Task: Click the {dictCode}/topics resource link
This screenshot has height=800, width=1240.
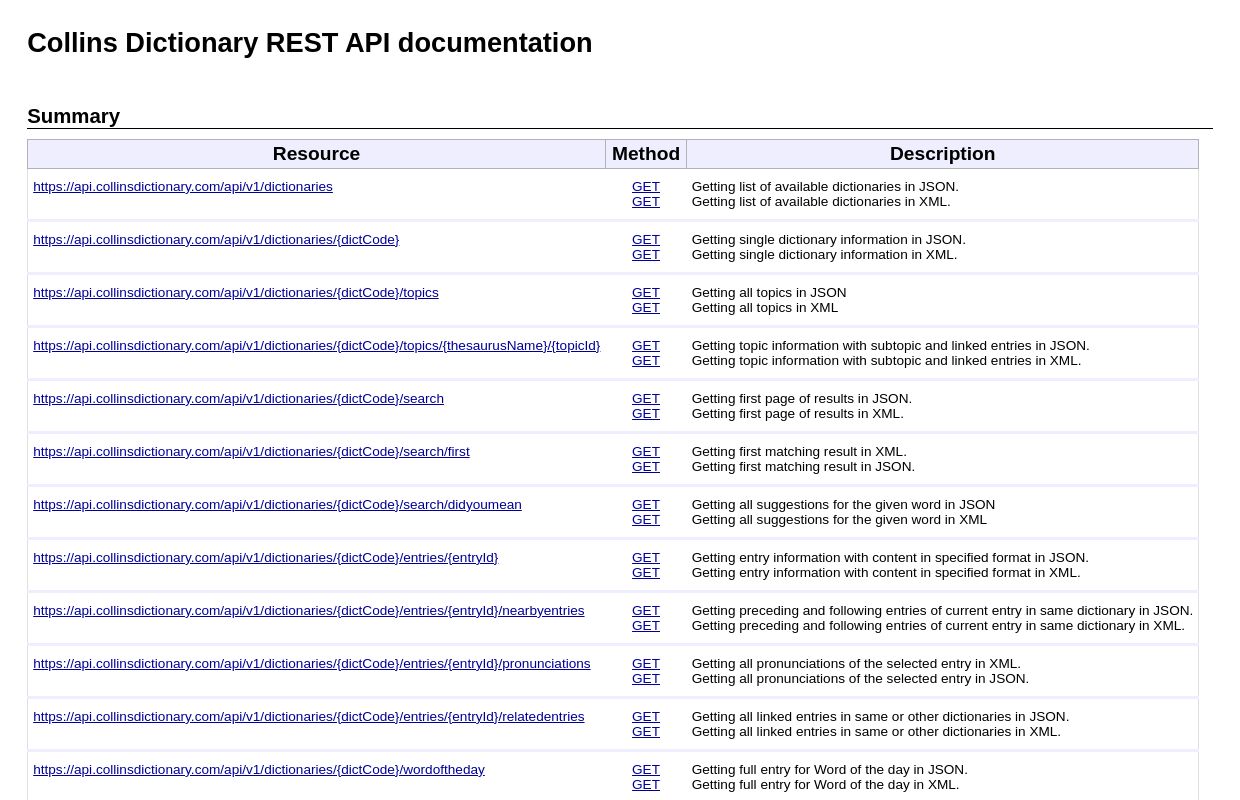Action: [235, 293]
